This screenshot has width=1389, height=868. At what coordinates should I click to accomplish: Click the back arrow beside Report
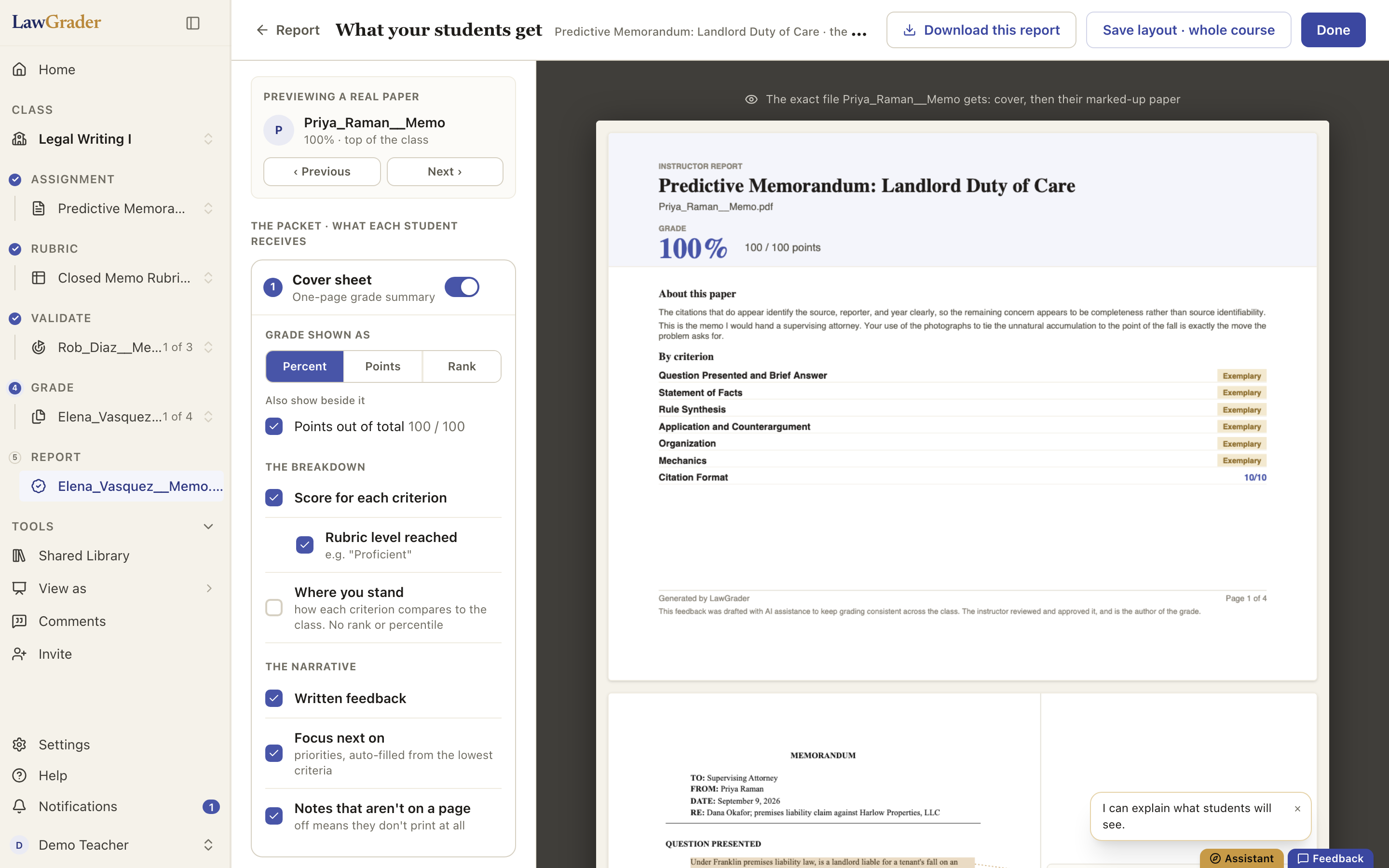262,30
